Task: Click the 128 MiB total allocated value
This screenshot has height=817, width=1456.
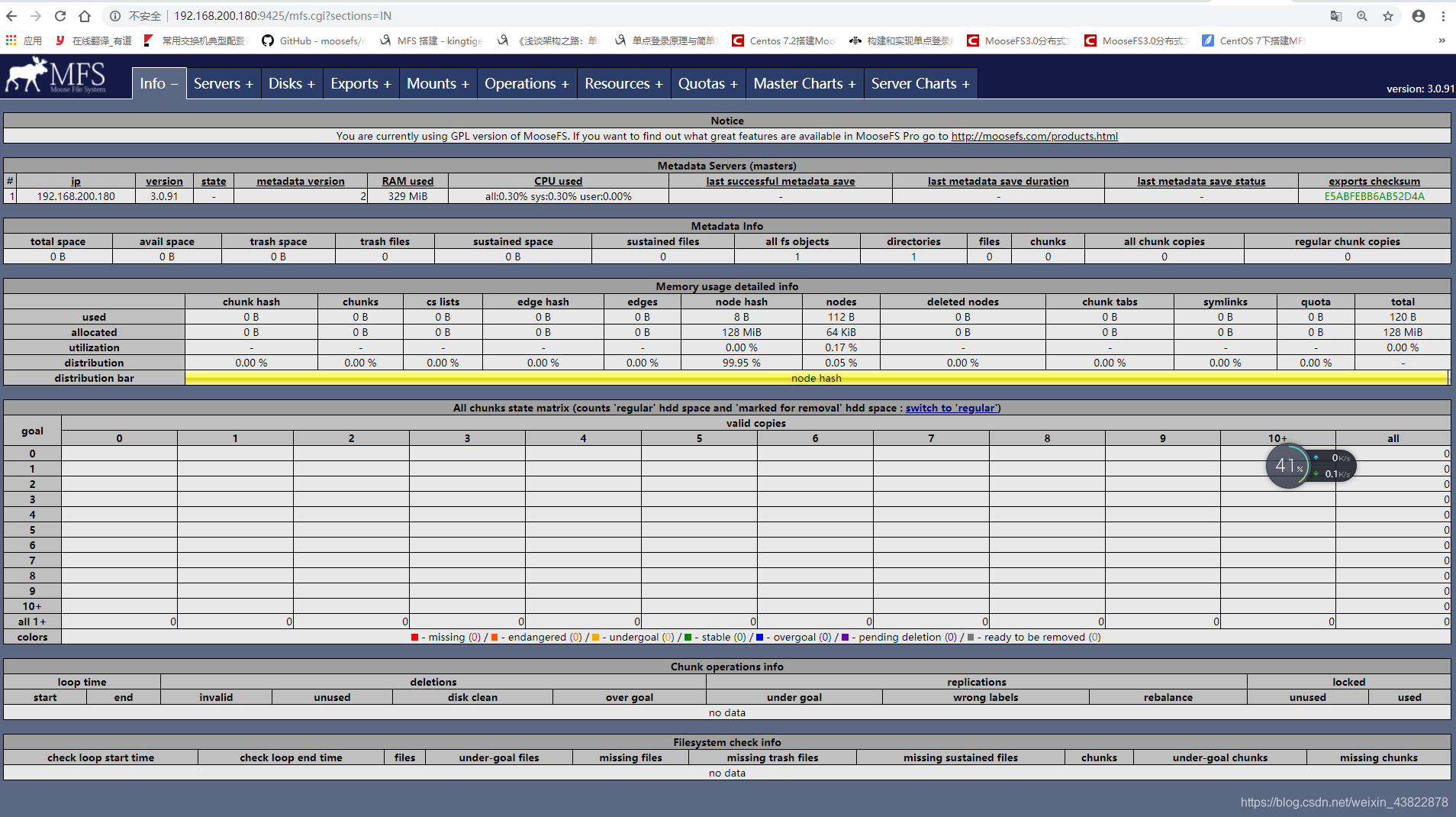Action: tap(1403, 332)
